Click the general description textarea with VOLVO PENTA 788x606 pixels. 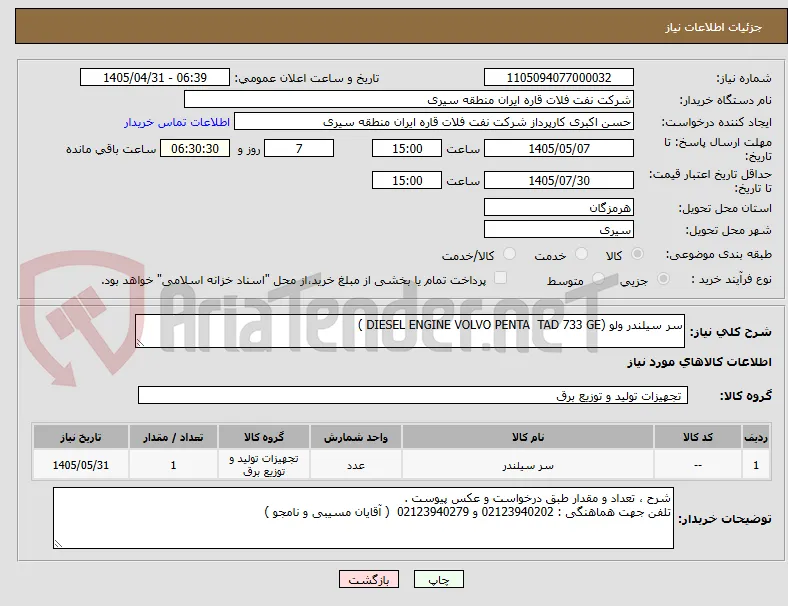pyautogui.click(x=410, y=331)
